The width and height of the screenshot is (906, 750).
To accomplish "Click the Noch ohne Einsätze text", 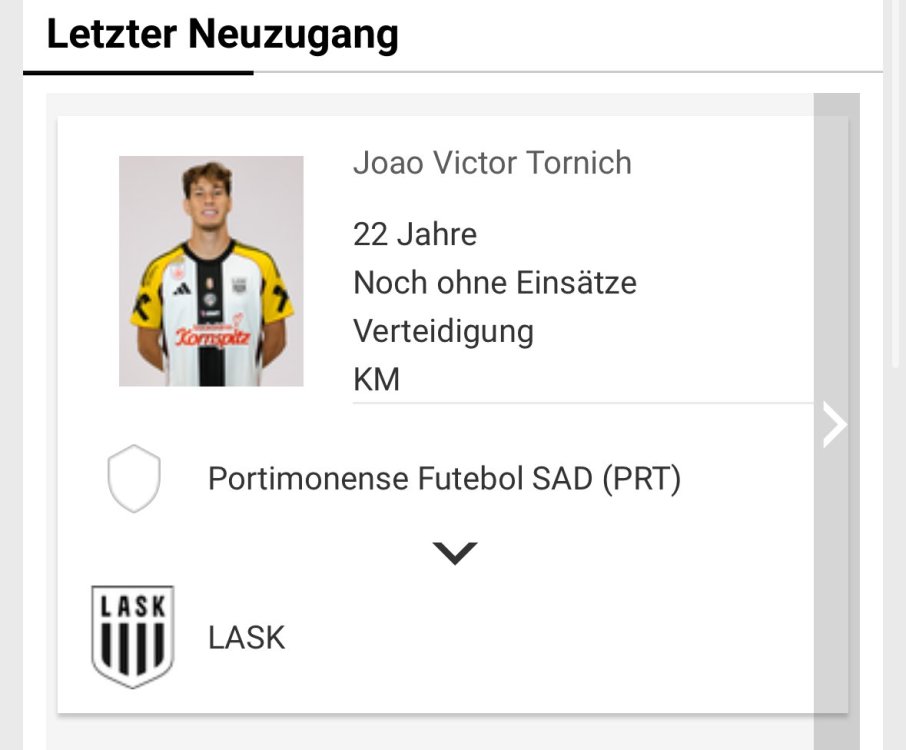I will [495, 283].
